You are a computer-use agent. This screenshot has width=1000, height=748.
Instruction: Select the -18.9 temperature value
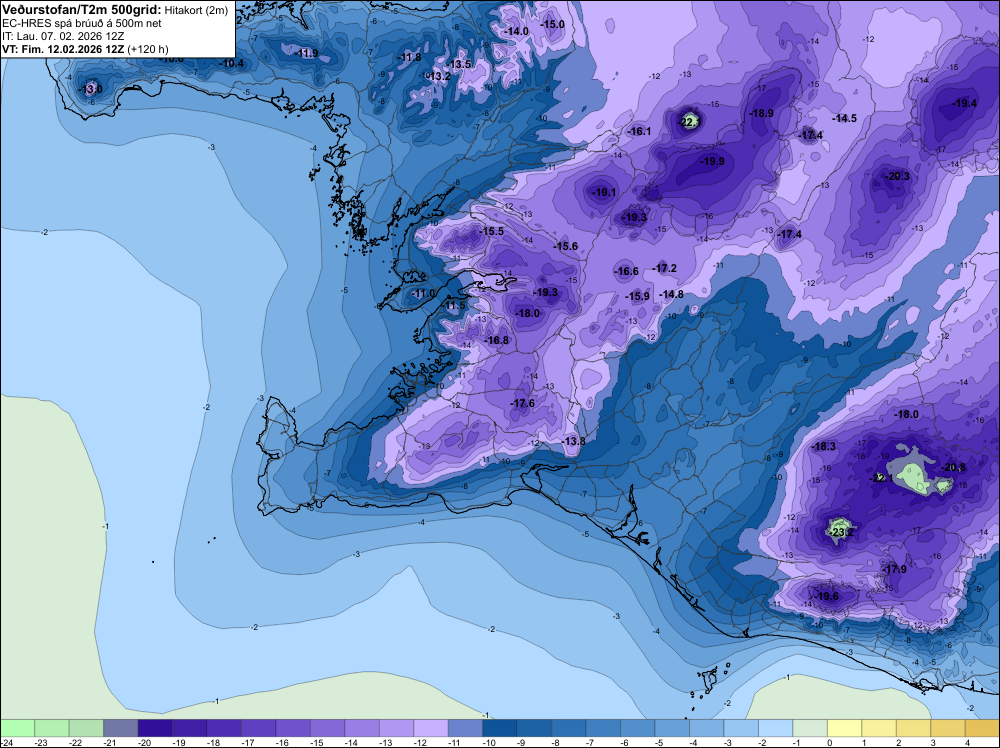tap(761, 113)
